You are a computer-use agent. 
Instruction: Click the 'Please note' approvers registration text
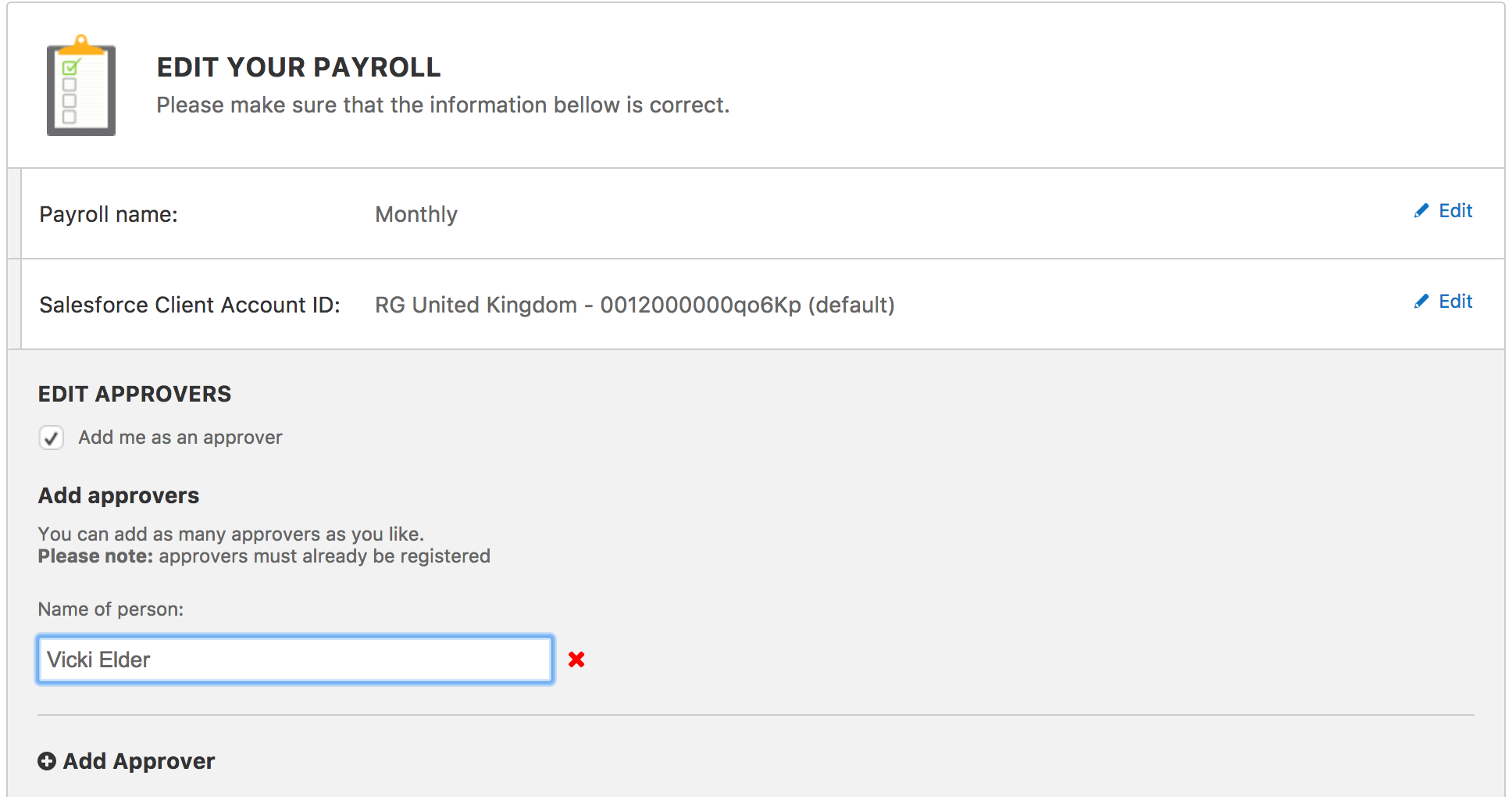264,556
